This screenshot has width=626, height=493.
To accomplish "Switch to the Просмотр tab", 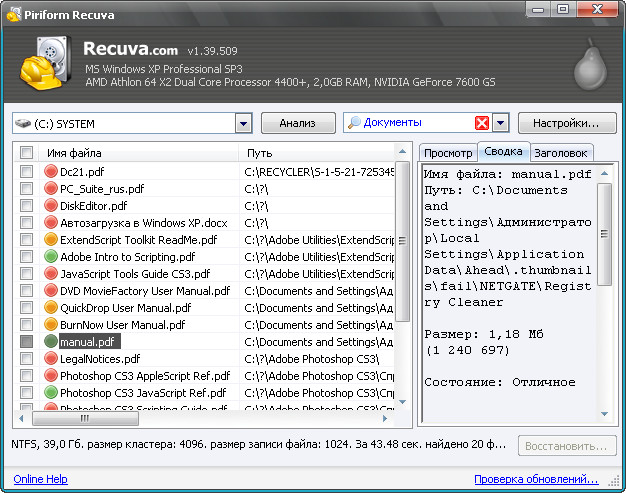I will point(448,153).
